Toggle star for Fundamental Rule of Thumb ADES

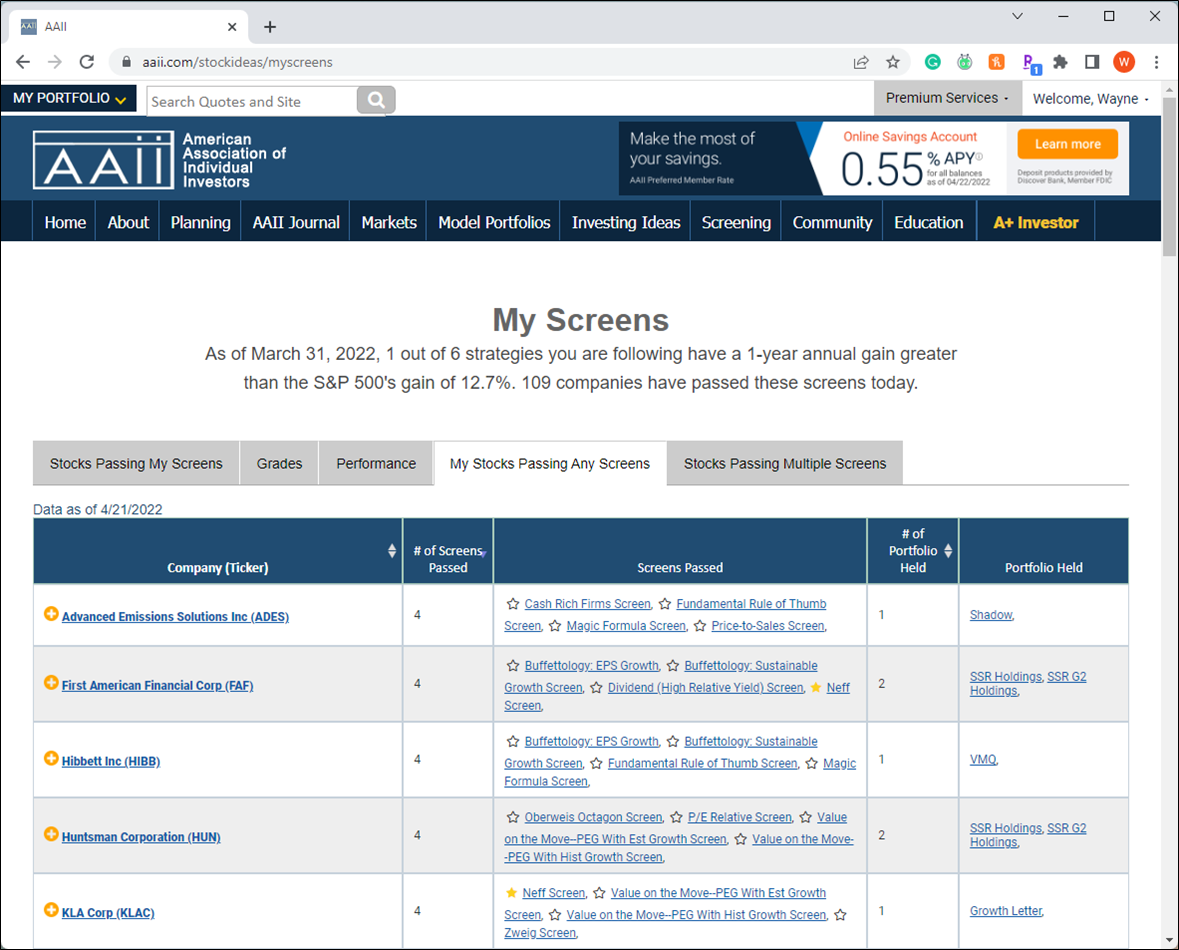pos(665,604)
